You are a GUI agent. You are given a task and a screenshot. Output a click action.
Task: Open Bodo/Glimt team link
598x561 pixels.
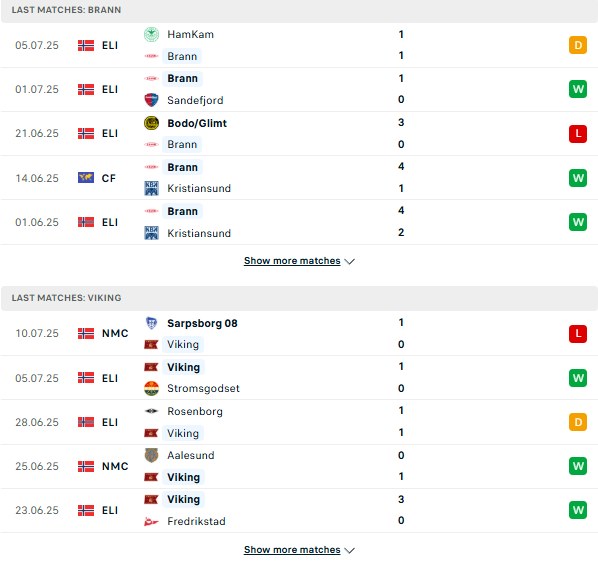(197, 123)
